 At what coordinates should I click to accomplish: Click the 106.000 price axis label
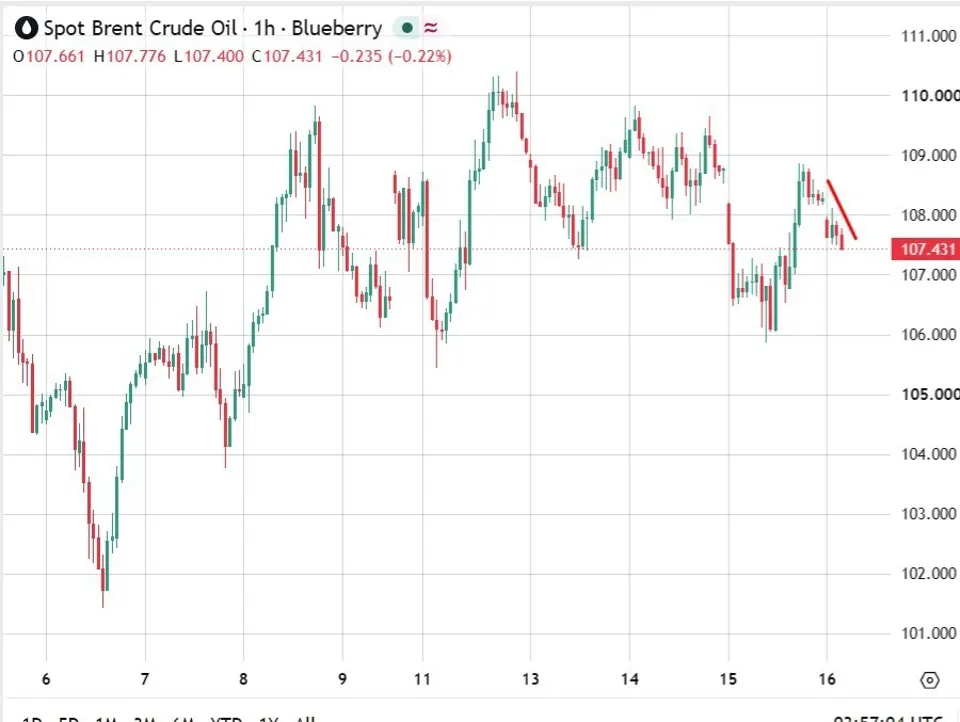click(929, 334)
